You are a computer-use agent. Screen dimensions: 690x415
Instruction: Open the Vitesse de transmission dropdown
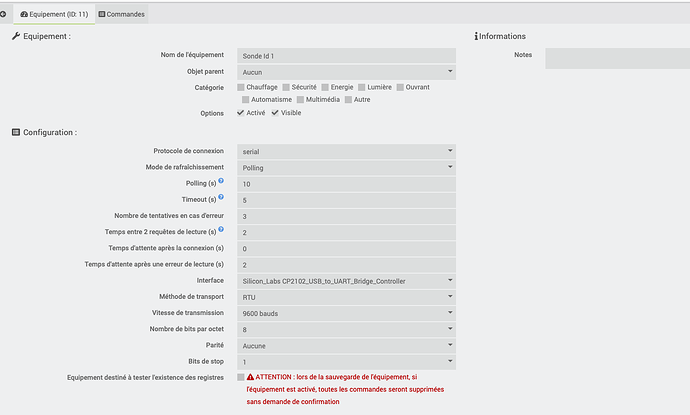point(346,313)
